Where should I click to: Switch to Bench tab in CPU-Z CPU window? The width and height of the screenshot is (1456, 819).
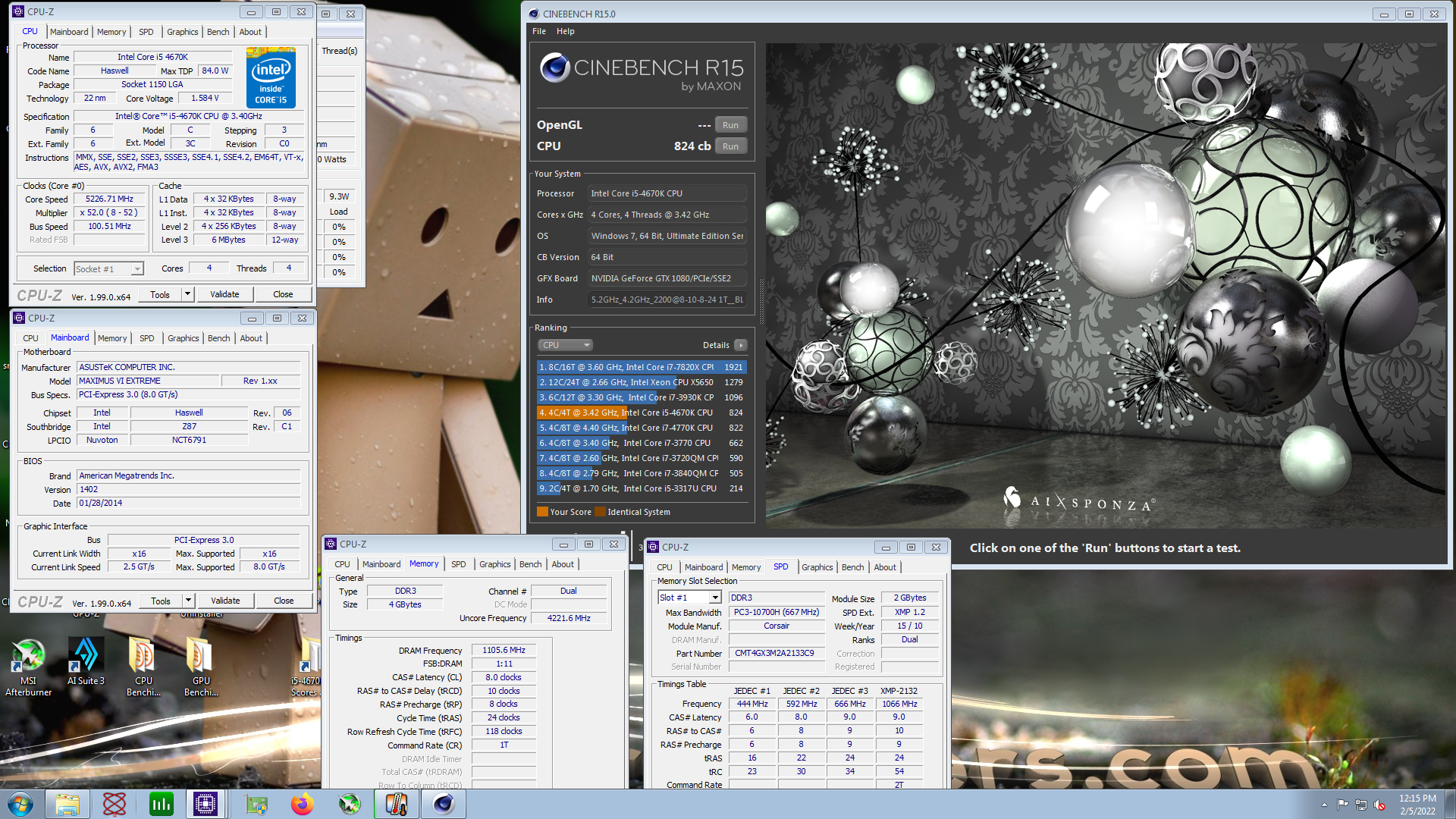(x=218, y=32)
